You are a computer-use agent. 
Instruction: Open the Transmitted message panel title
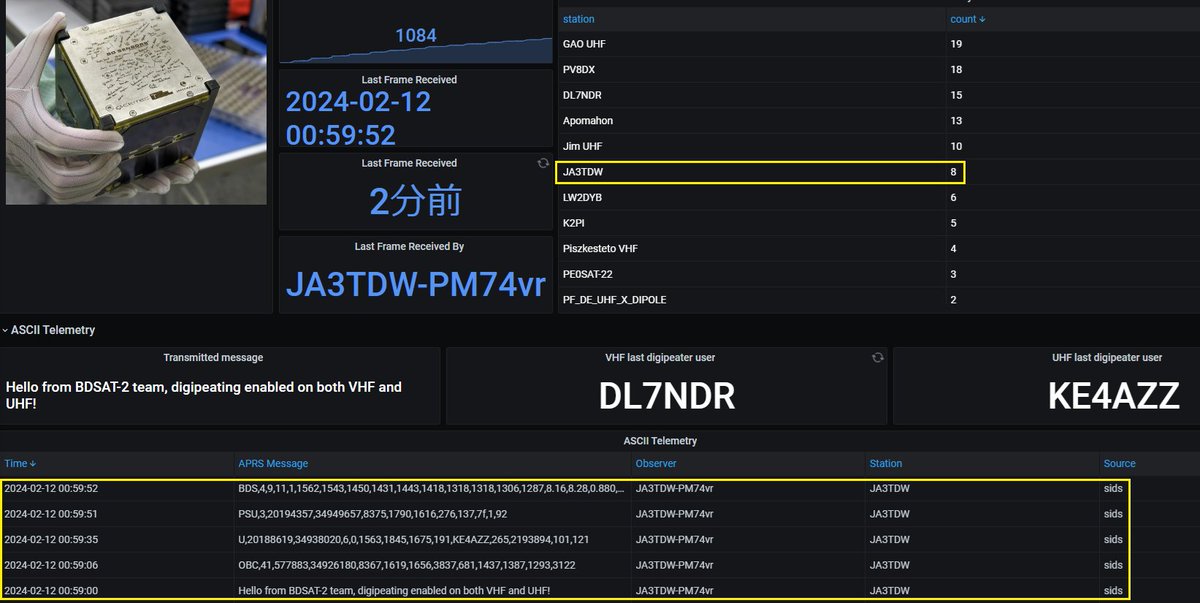(x=213, y=357)
